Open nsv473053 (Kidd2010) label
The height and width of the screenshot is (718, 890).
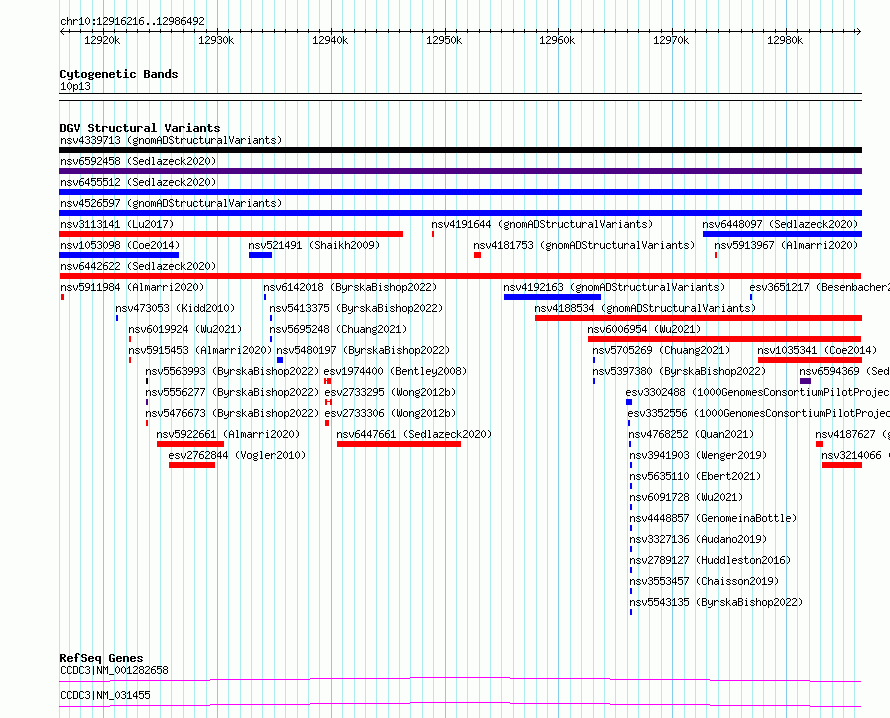(175, 308)
